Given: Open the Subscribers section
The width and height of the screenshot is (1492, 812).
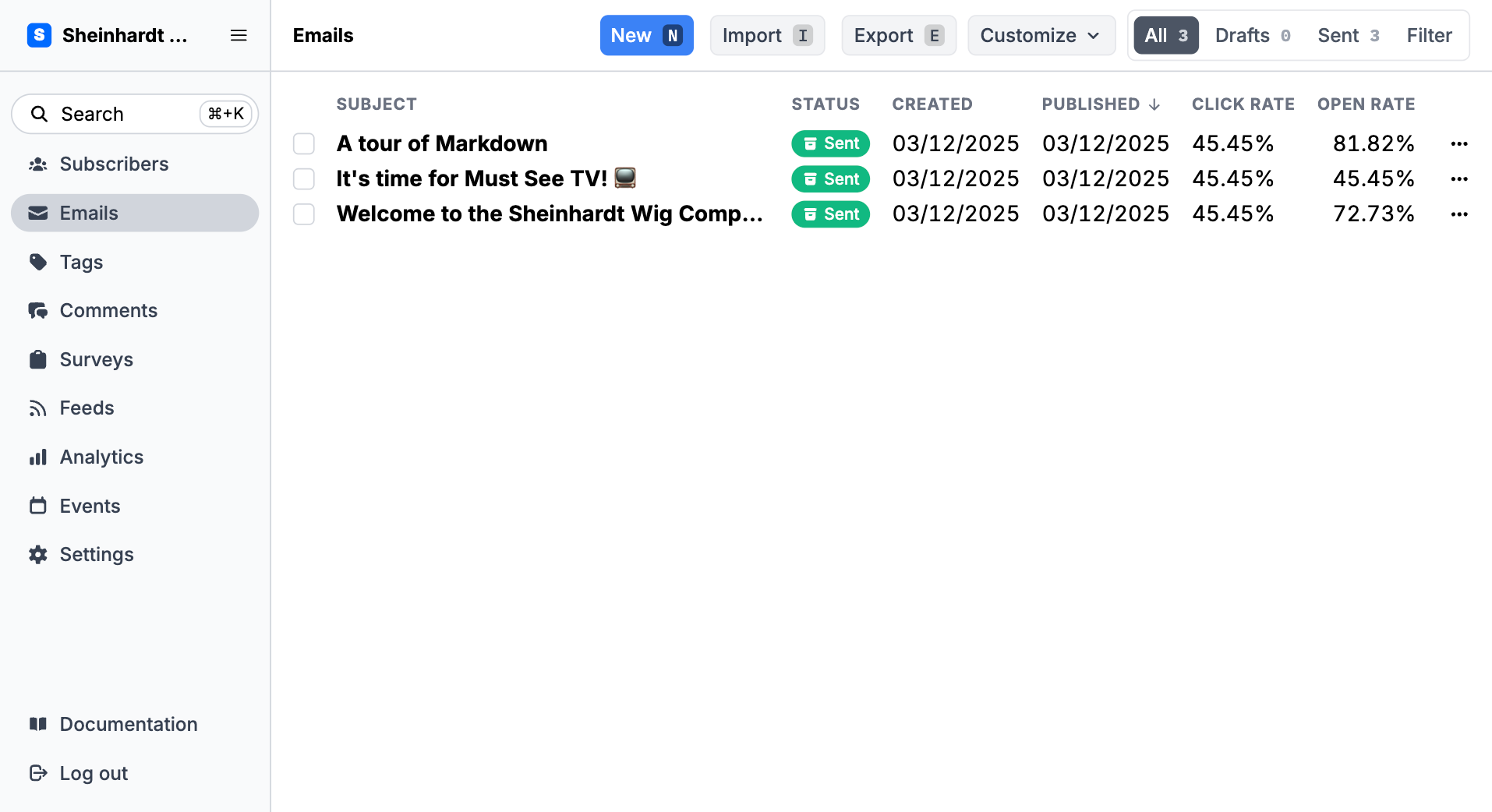Looking at the screenshot, I should (x=113, y=164).
